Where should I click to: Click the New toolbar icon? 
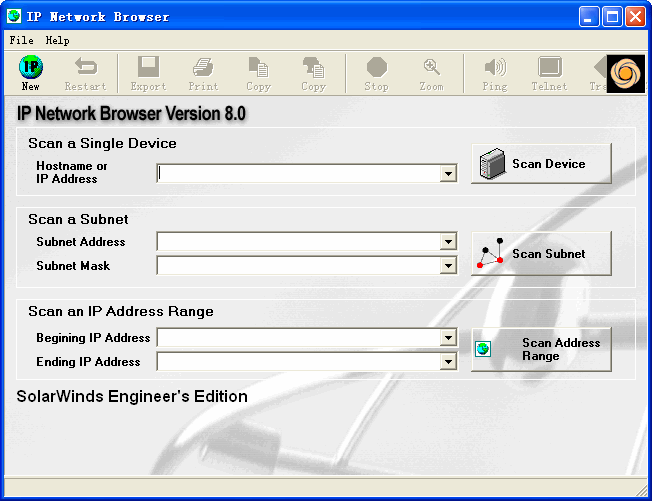[31, 72]
